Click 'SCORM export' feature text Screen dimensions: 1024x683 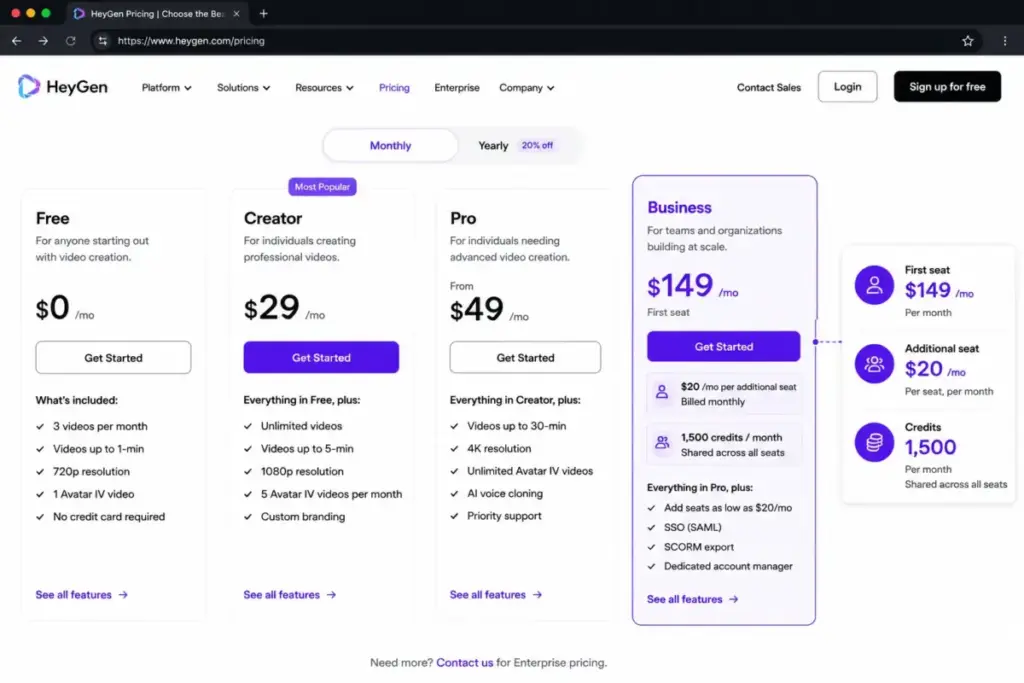coord(699,547)
